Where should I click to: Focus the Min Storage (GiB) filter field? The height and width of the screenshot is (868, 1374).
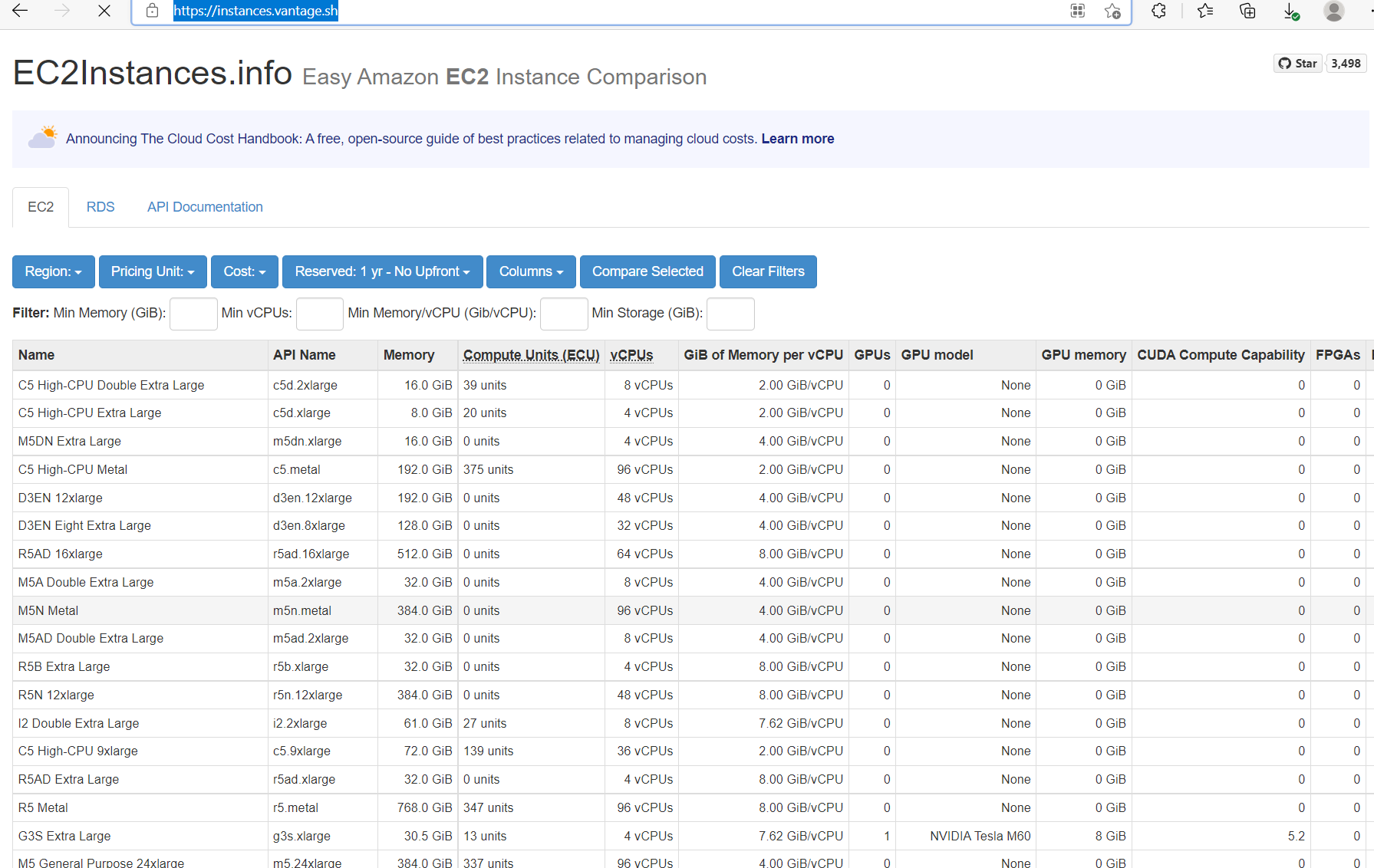point(730,314)
